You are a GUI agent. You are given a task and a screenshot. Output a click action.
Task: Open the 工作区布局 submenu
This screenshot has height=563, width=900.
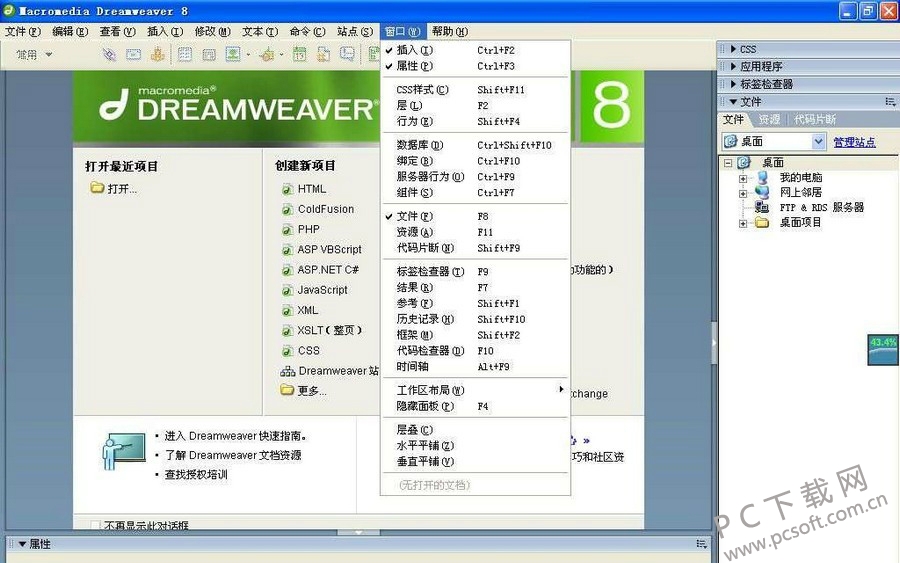pos(475,390)
